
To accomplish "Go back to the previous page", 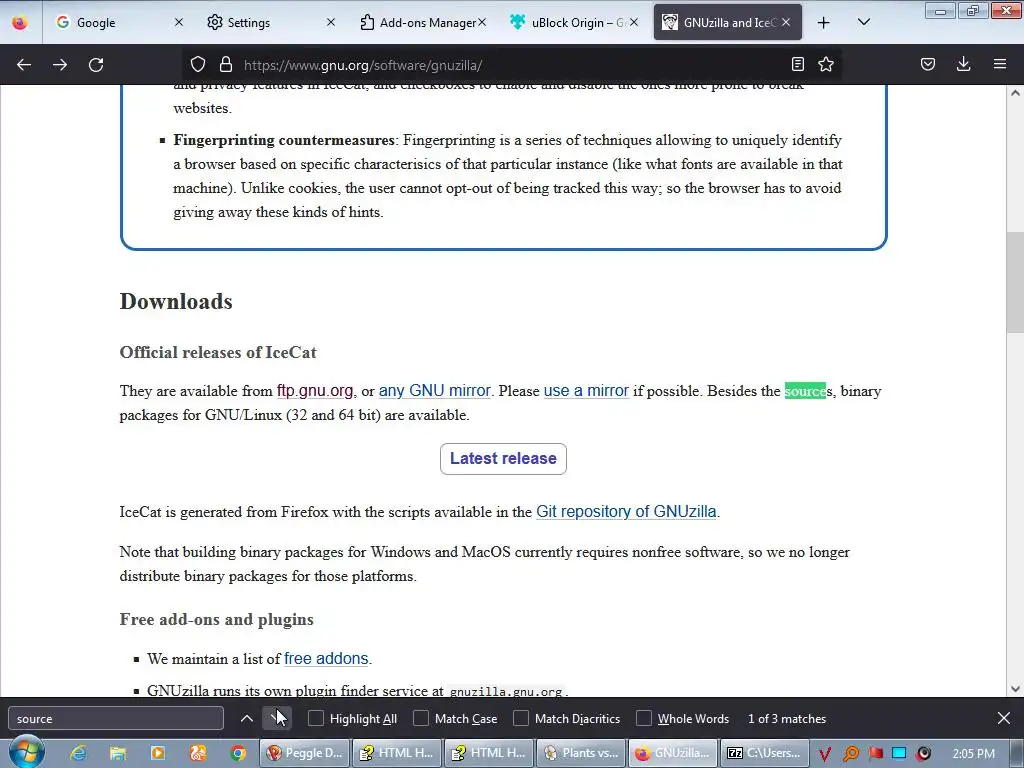I will pyautogui.click(x=24, y=65).
